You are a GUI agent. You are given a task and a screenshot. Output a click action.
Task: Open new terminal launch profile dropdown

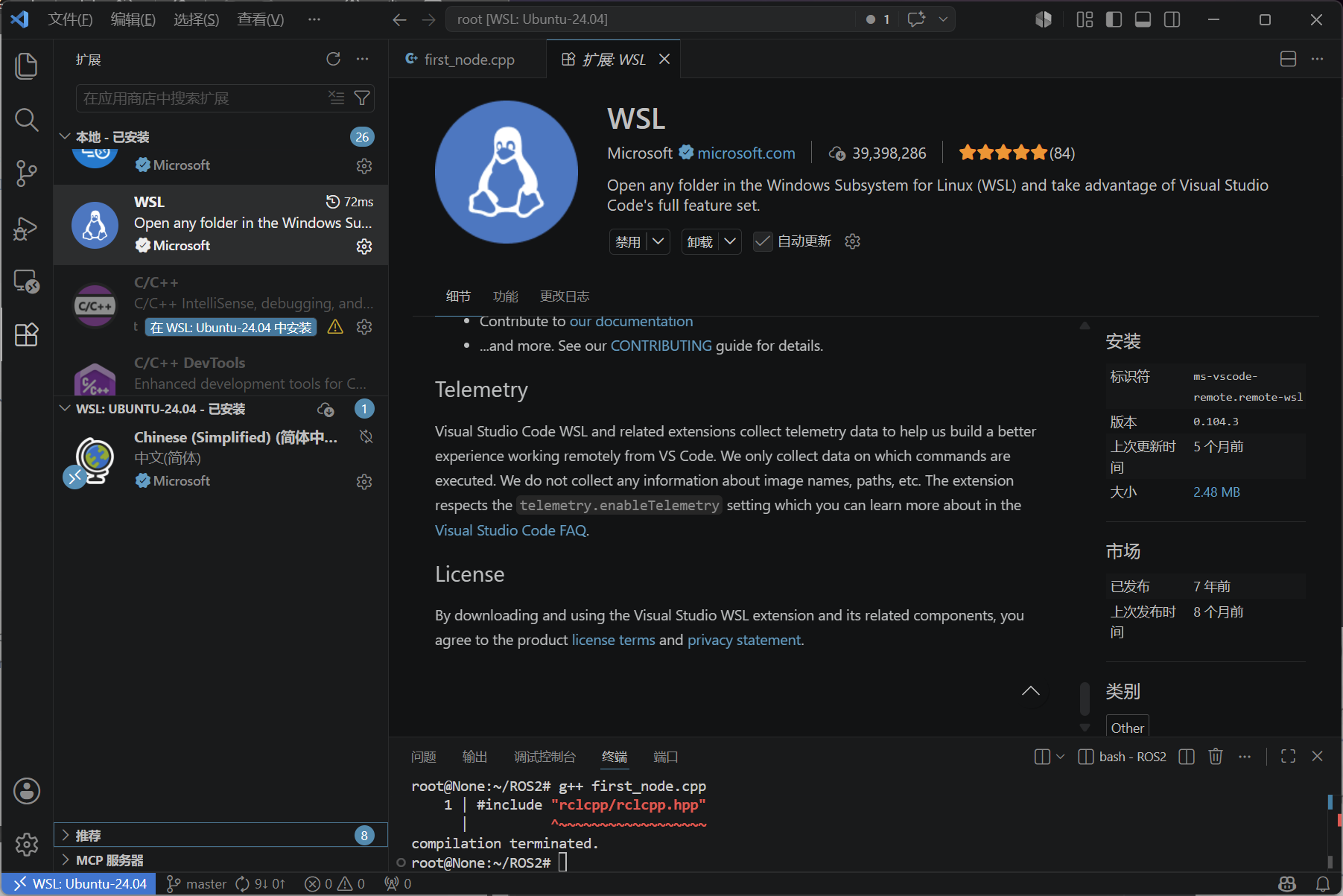(1061, 757)
